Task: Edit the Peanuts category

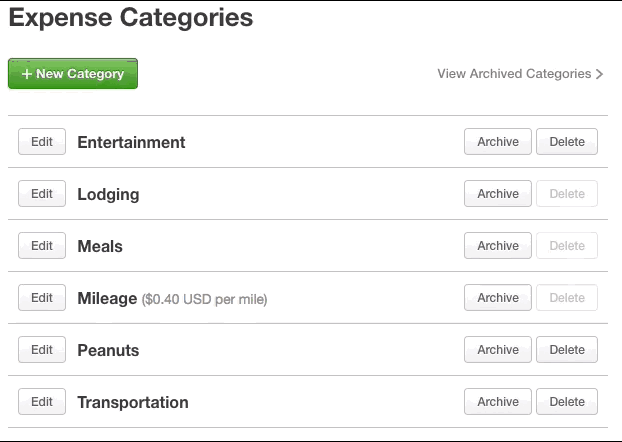Action: pyautogui.click(x=42, y=350)
